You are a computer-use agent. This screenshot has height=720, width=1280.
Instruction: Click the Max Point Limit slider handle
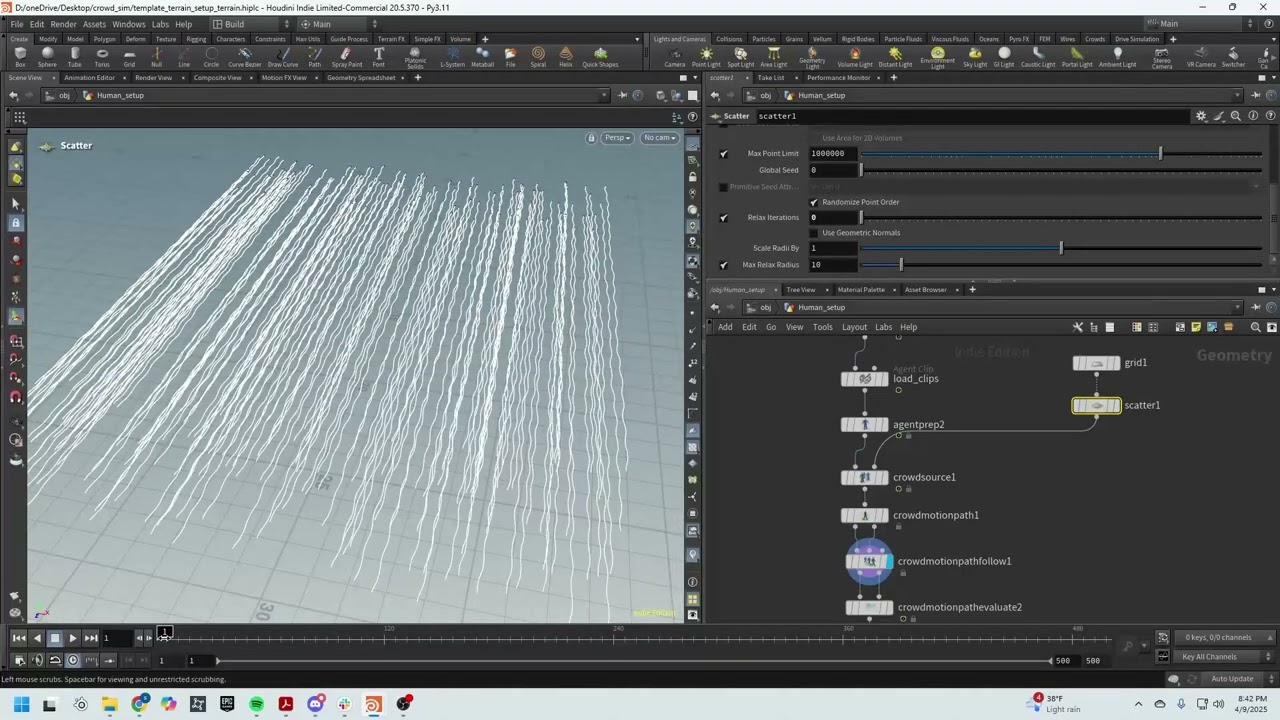tap(1160, 154)
